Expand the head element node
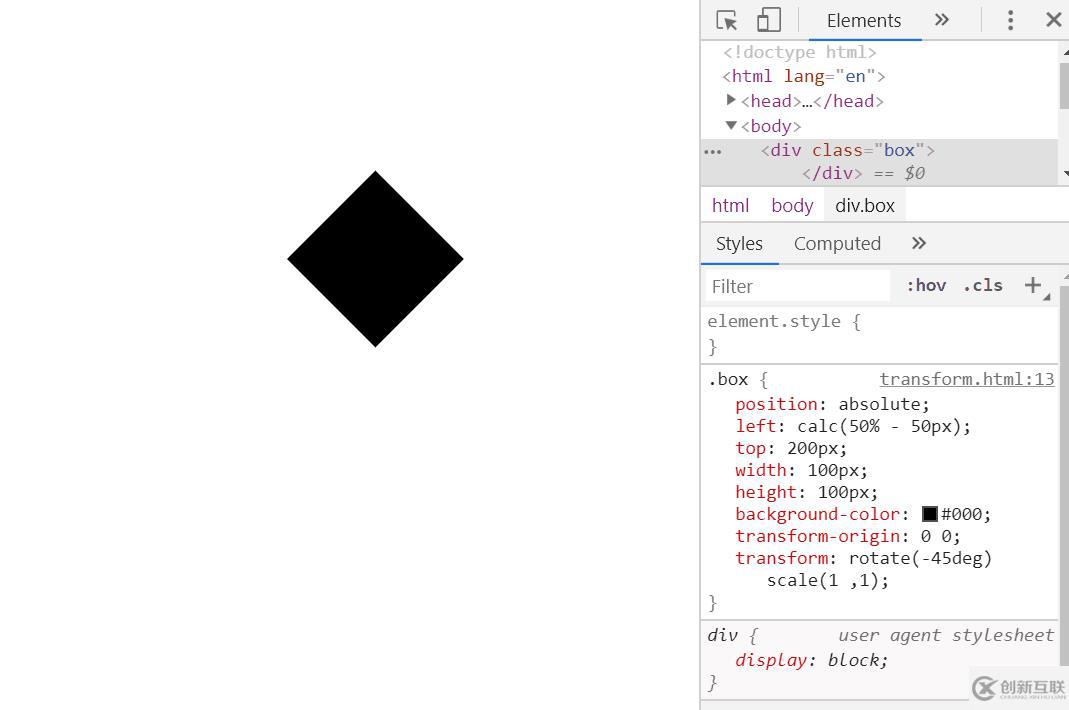Image resolution: width=1069 pixels, height=710 pixels. point(731,100)
